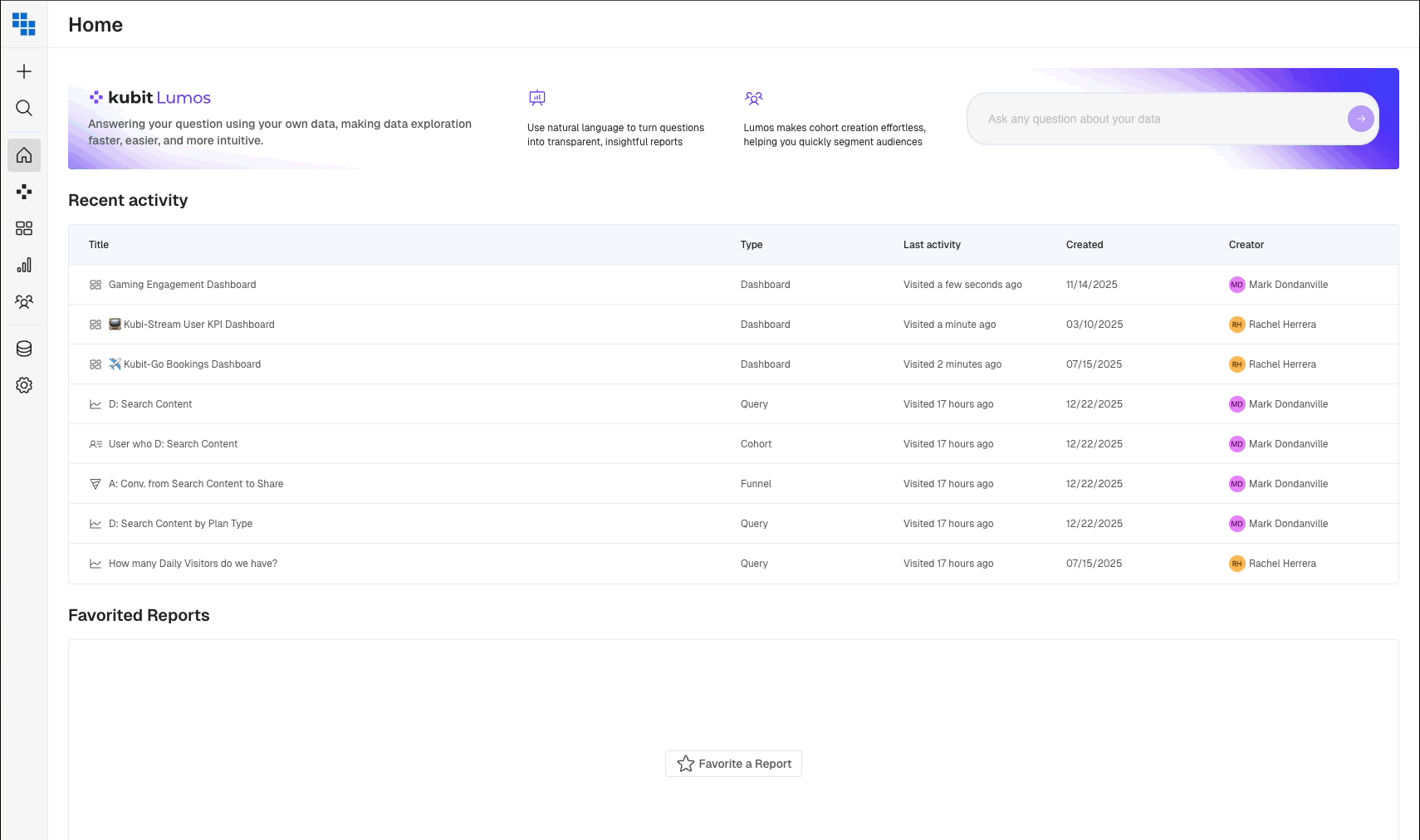Click funnel icon beside A: Conv. from Search Content
Viewport: 1420px width, 840px height.
tap(95, 484)
